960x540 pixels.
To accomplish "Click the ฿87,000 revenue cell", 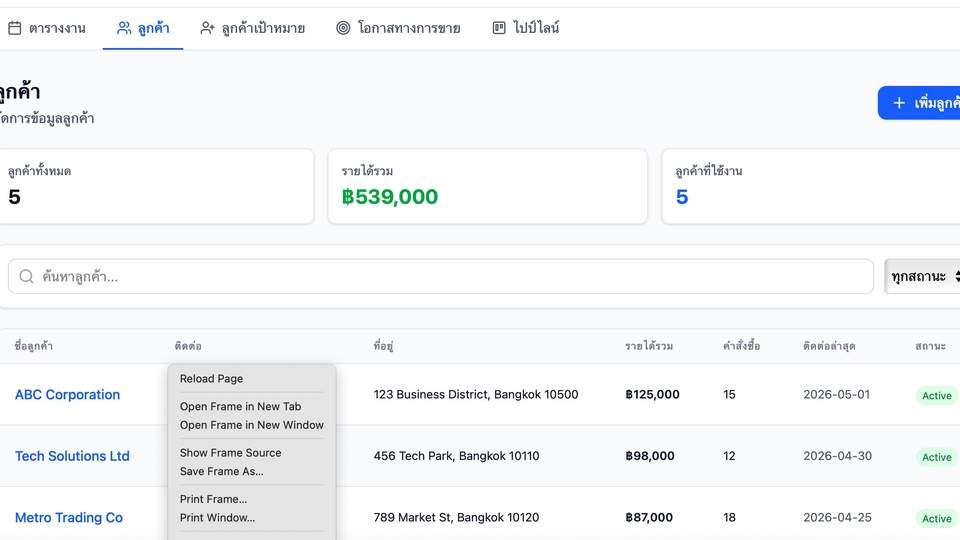I will 649,518.
